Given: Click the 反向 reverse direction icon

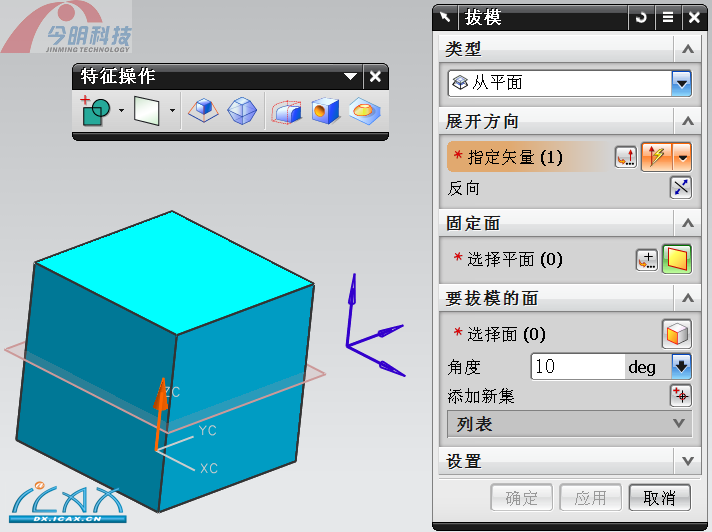Looking at the screenshot, I should pyautogui.click(x=681, y=187).
